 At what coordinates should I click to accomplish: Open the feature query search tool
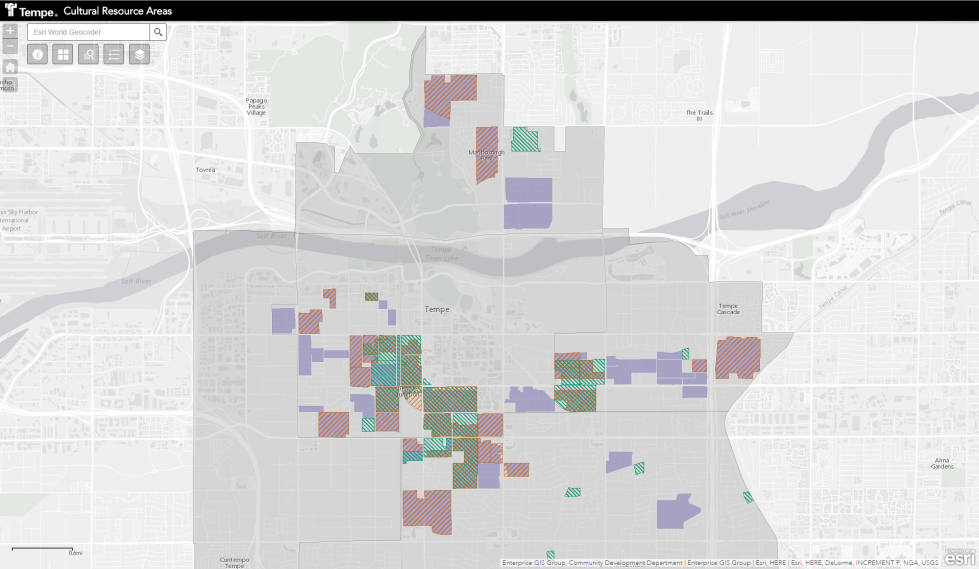point(89,54)
